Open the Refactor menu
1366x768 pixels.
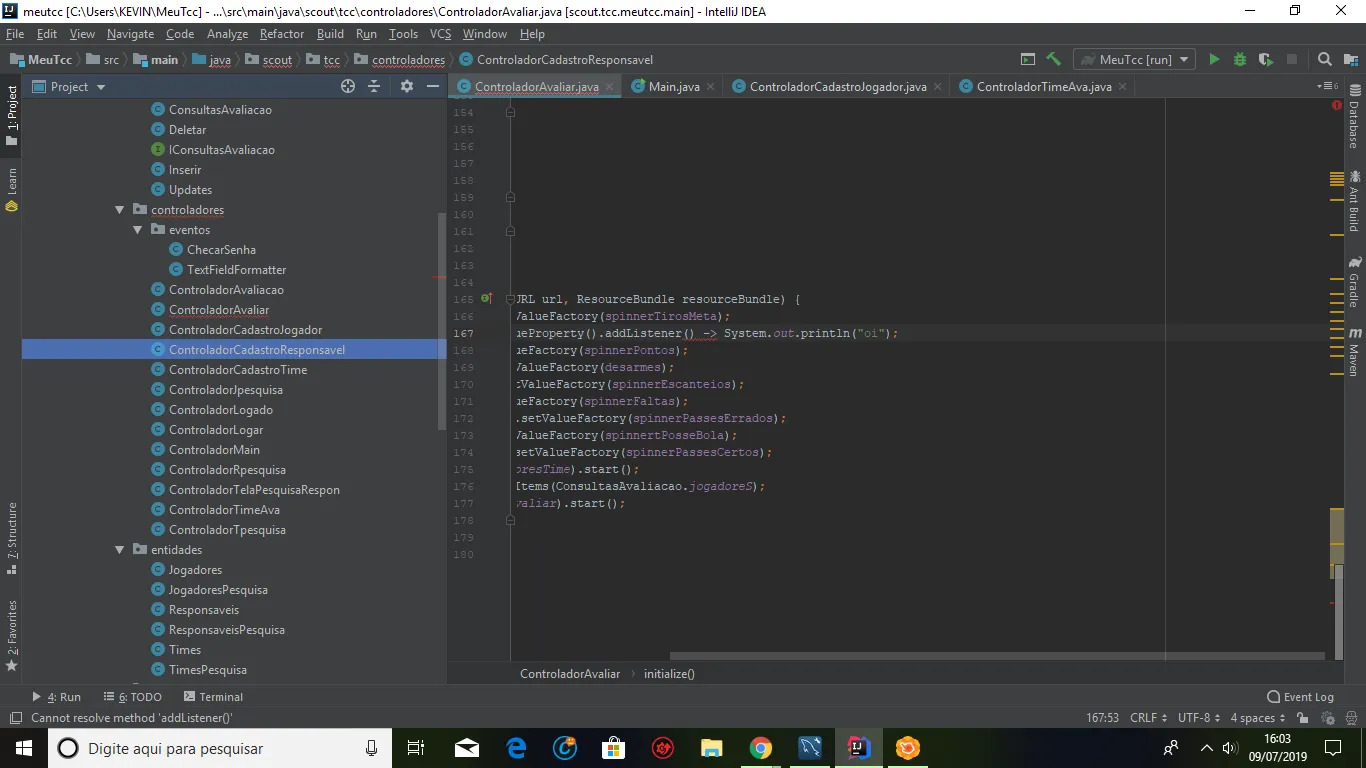[x=282, y=34]
